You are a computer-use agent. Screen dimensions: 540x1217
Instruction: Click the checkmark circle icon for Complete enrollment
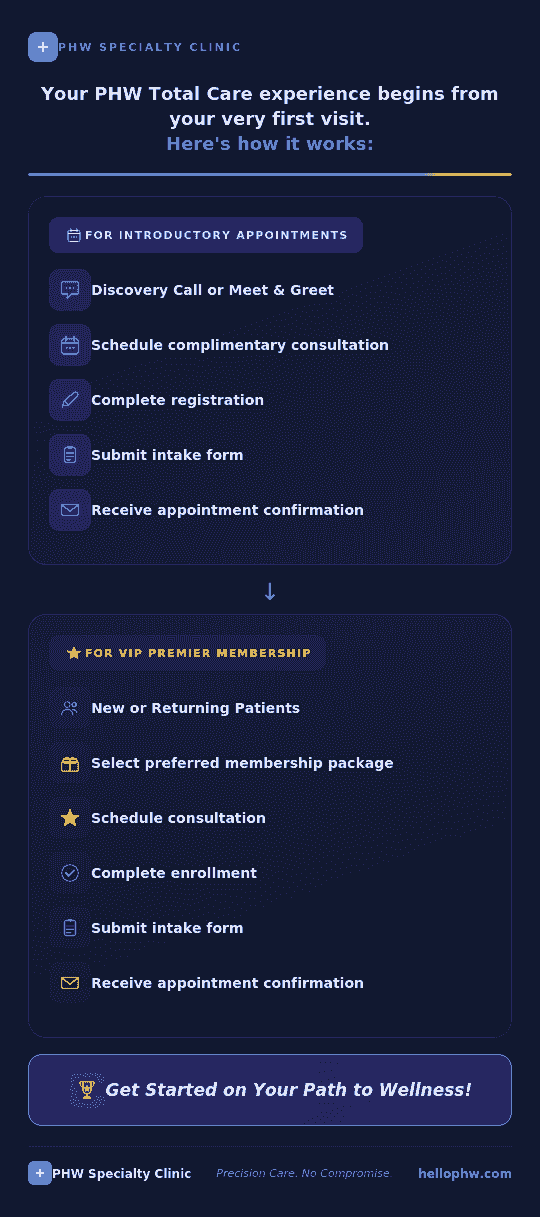point(70,873)
